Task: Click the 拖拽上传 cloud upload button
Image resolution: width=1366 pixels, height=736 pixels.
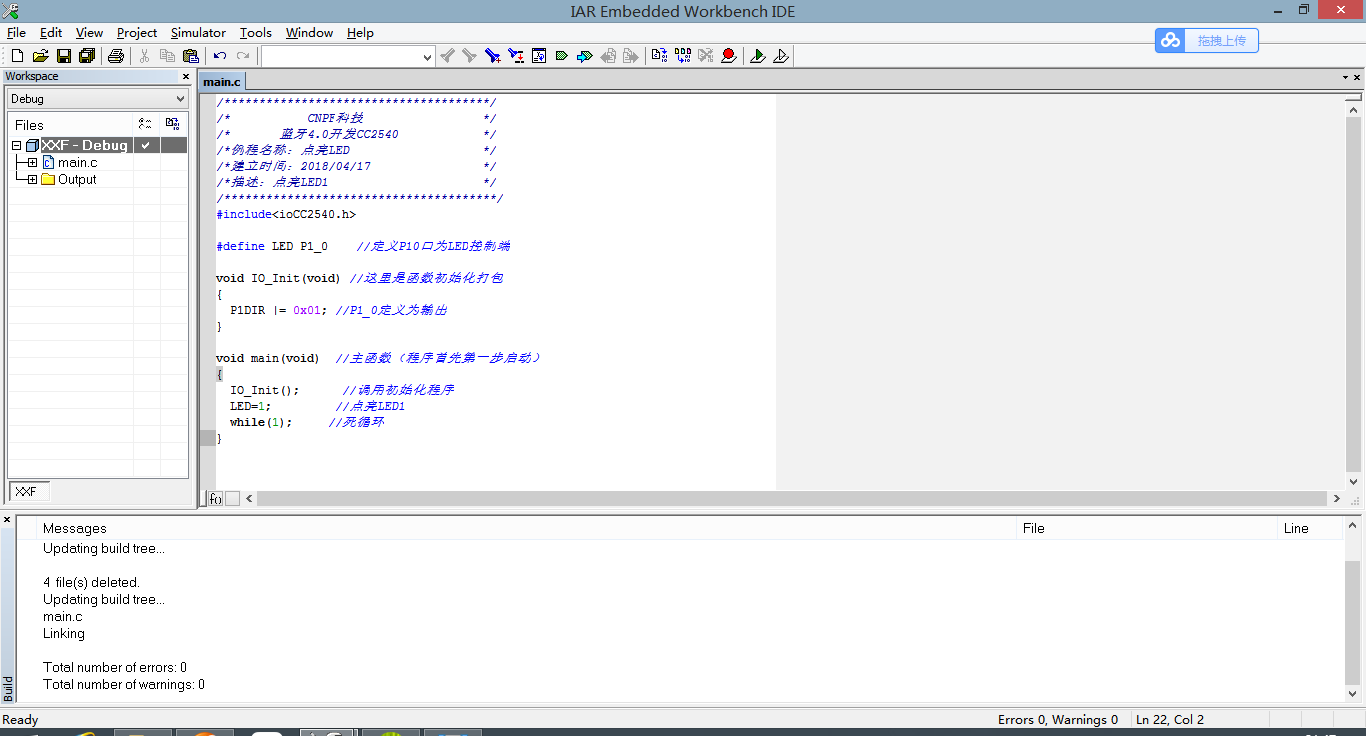Action: (x=1207, y=40)
